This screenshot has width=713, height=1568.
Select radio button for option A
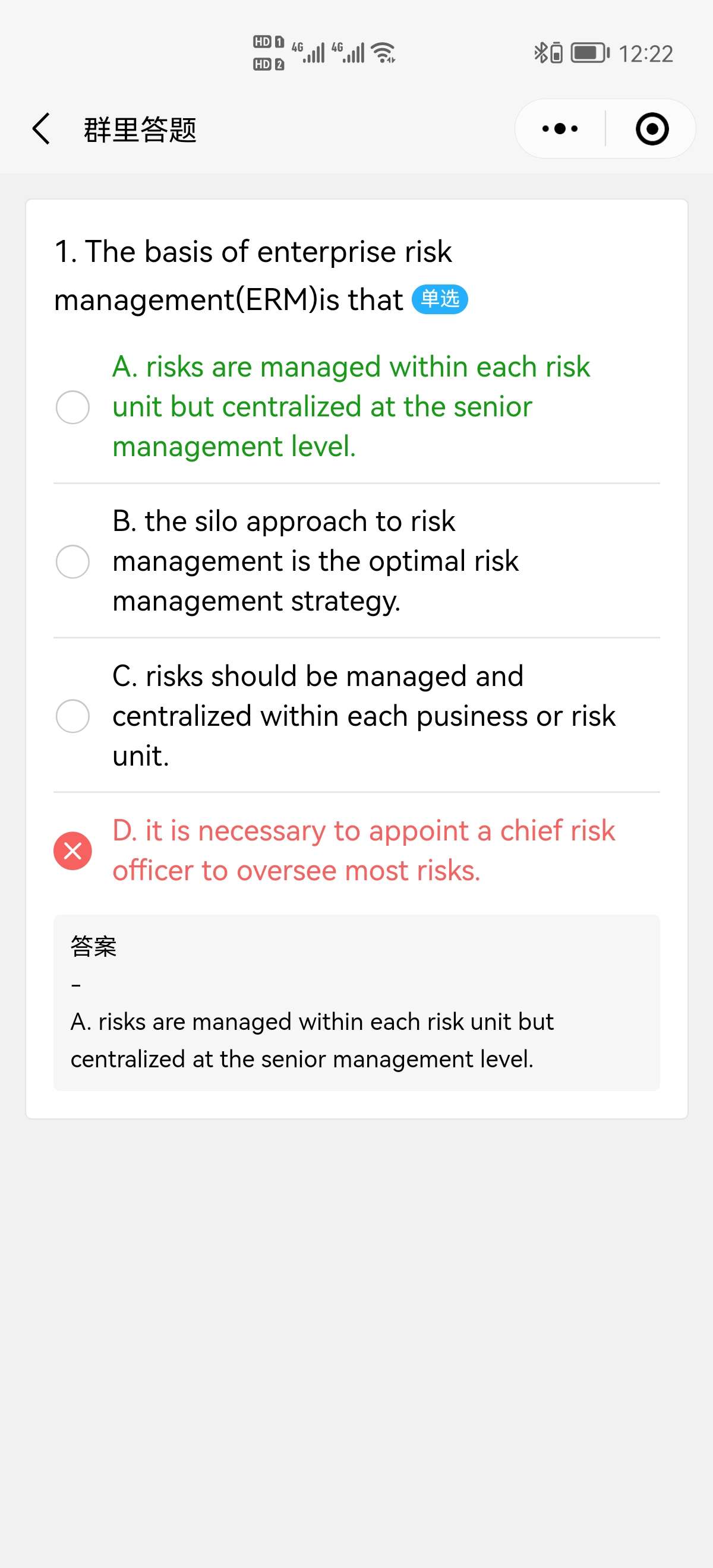(72, 407)
